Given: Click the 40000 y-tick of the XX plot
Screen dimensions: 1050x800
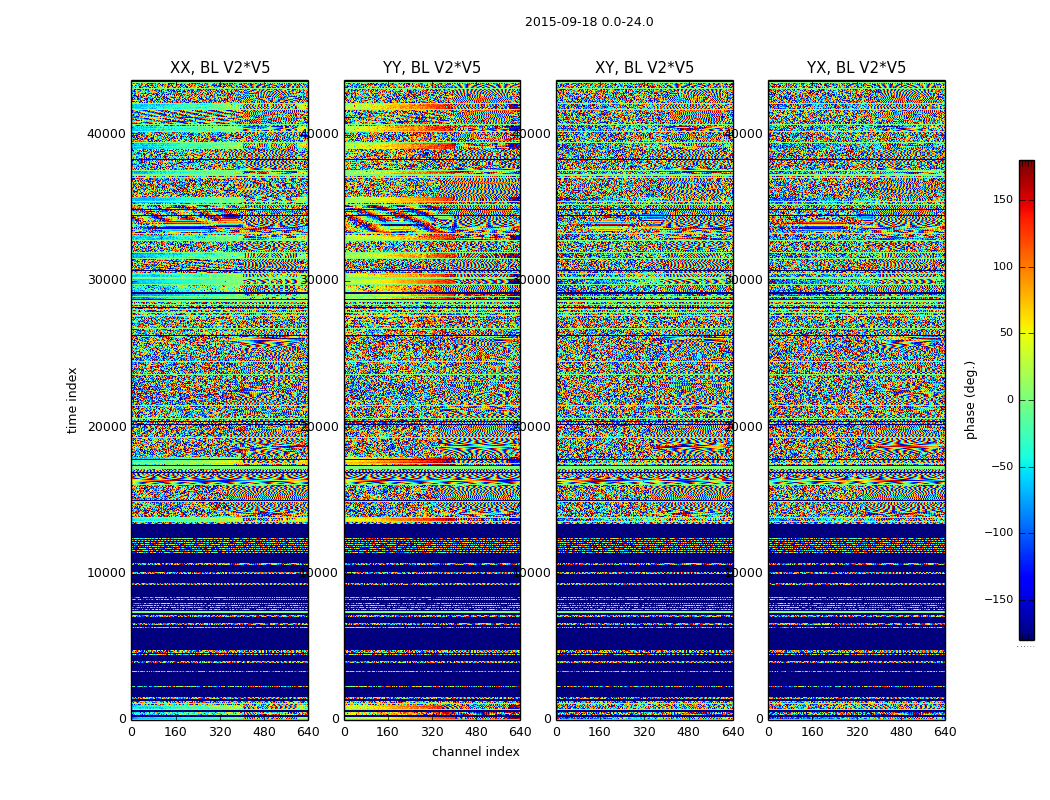Looking at the screenshot, I should point(107,134).
